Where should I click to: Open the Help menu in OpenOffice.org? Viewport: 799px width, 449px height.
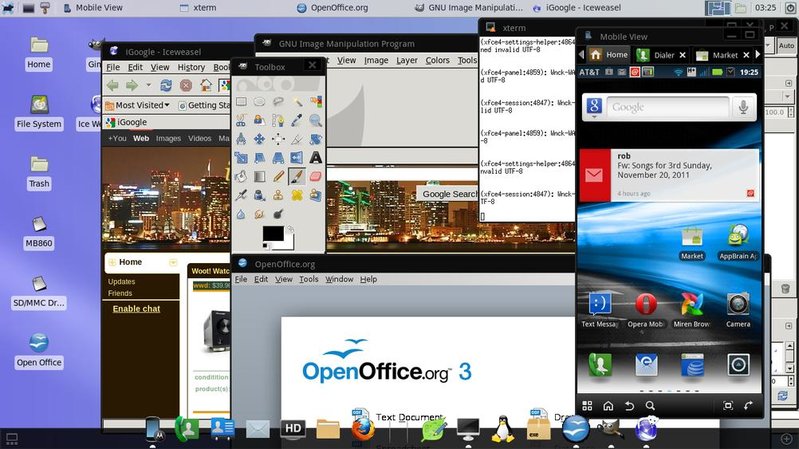click(x=368, y=279)
